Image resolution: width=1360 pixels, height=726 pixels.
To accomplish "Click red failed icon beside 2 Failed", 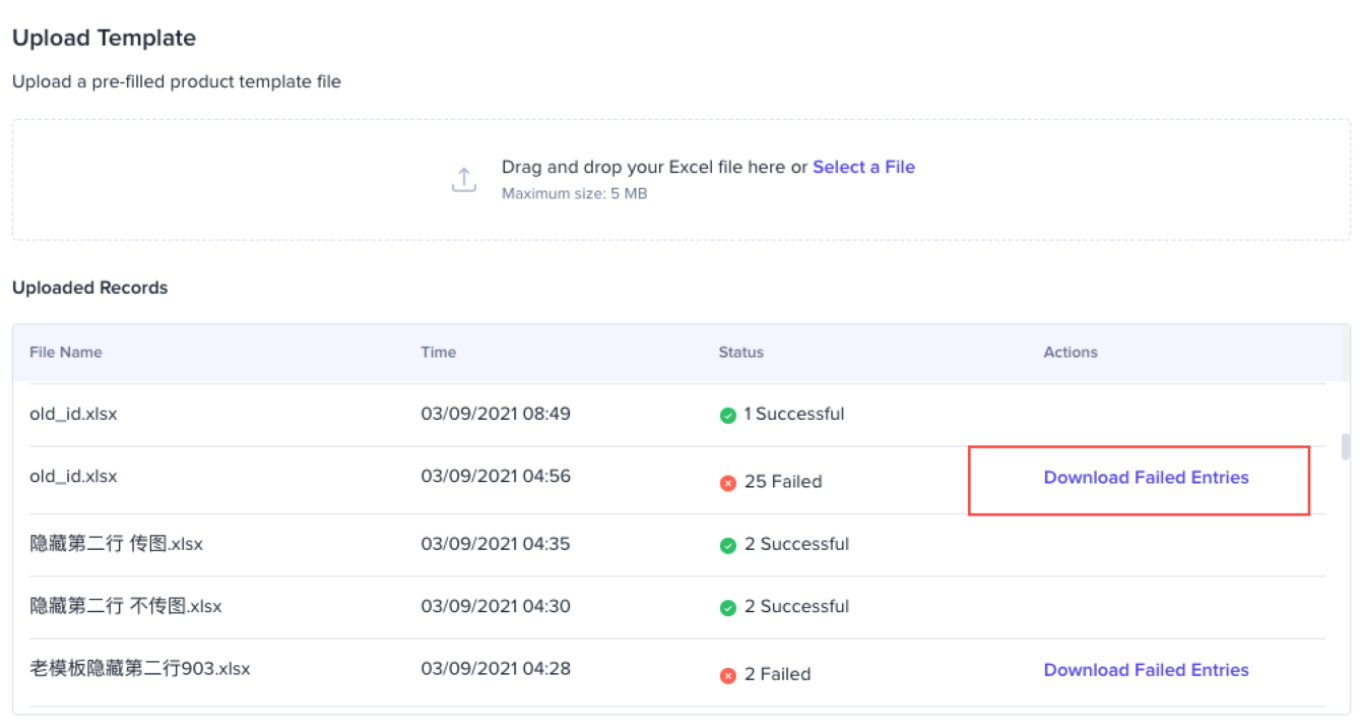I will [728, 676].
